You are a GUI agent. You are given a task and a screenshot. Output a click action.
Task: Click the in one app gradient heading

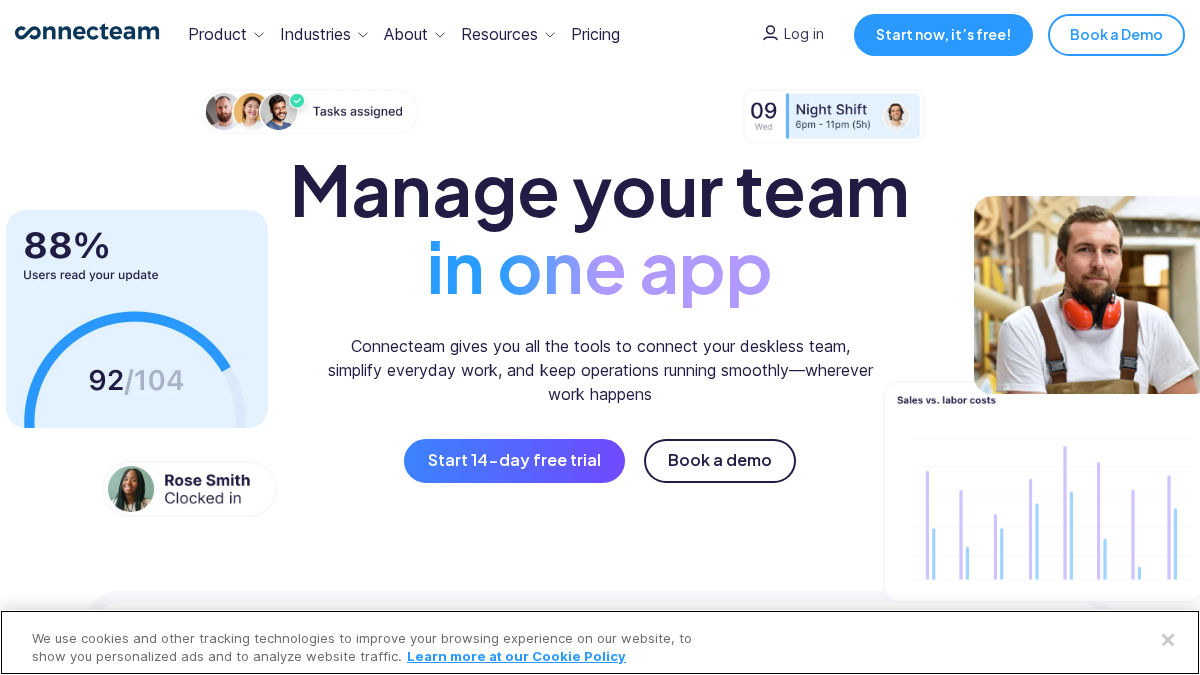pos(600,268)
